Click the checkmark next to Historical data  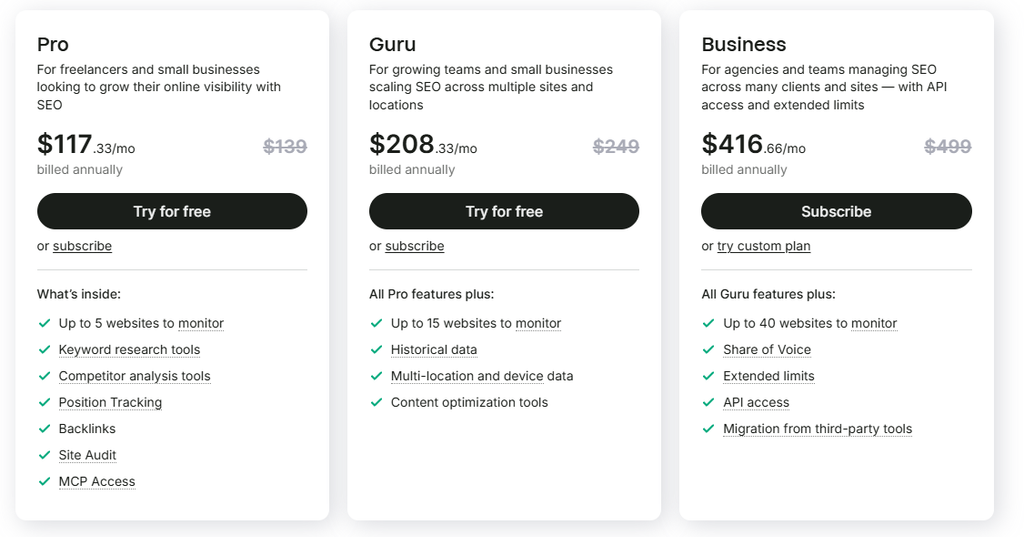click(x=376, y=350)
